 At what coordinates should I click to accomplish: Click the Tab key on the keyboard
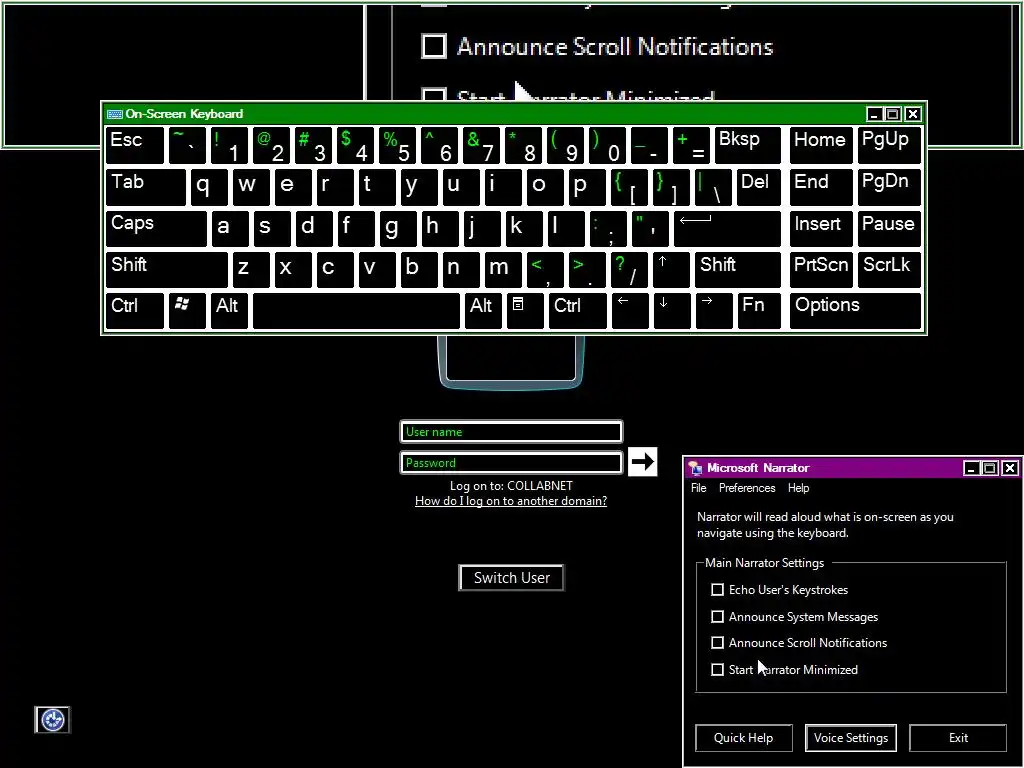tap(146, 187)
